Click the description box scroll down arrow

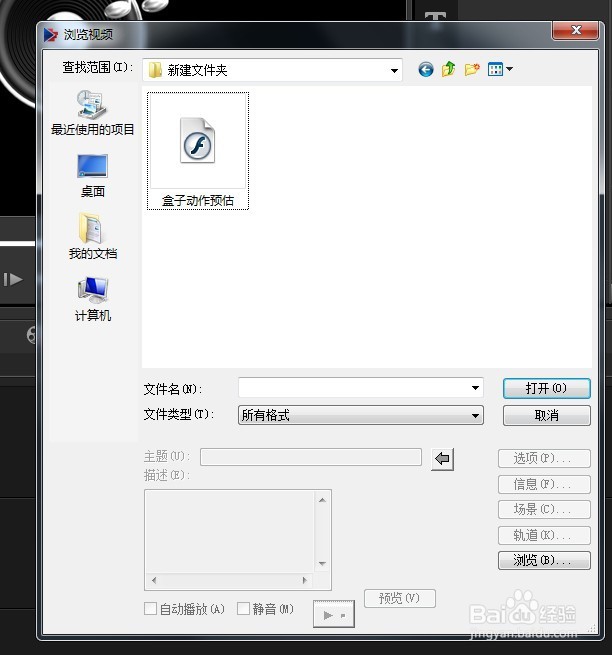tap(322, 564)
